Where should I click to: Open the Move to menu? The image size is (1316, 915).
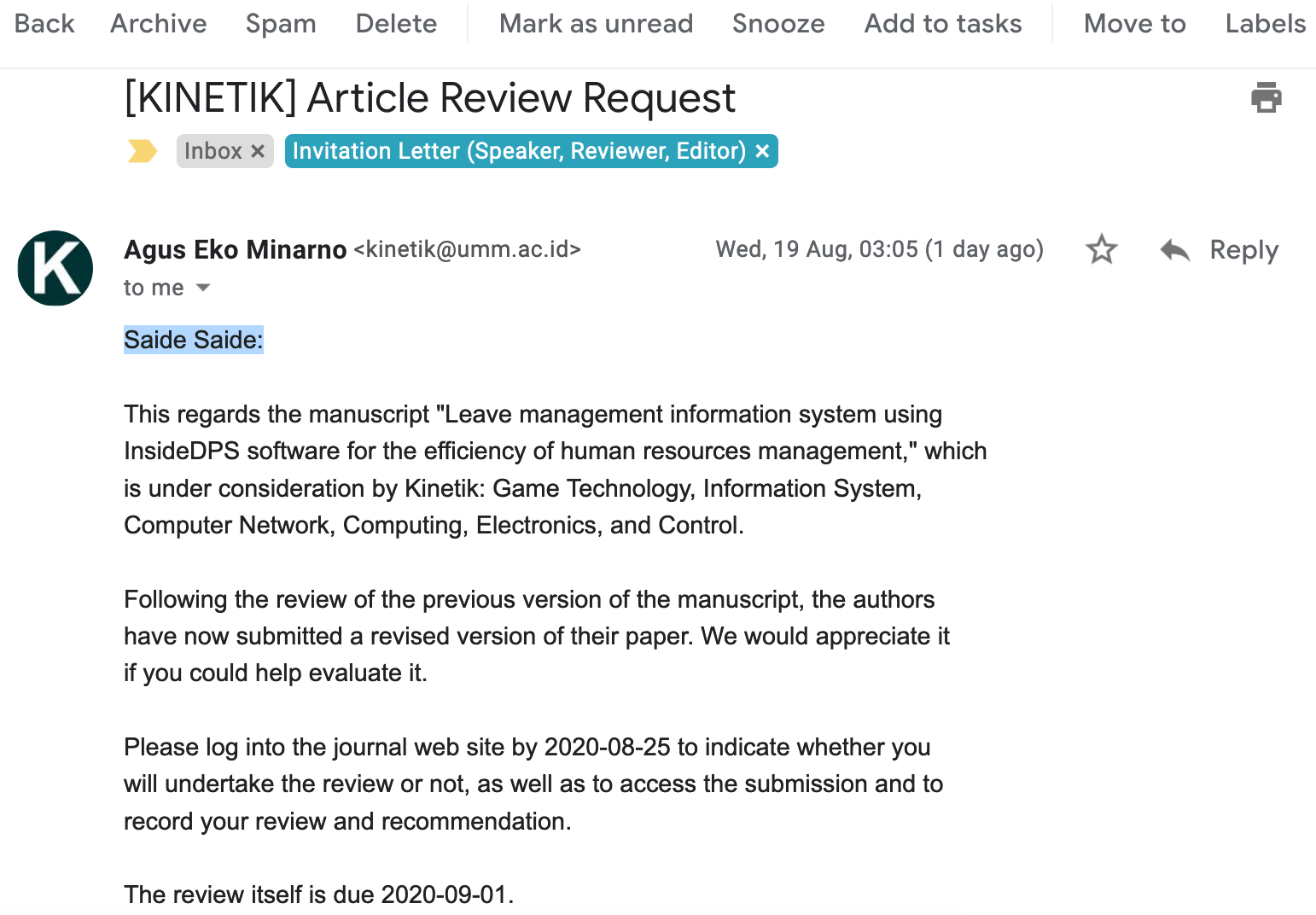click(x=1134, y=24)
